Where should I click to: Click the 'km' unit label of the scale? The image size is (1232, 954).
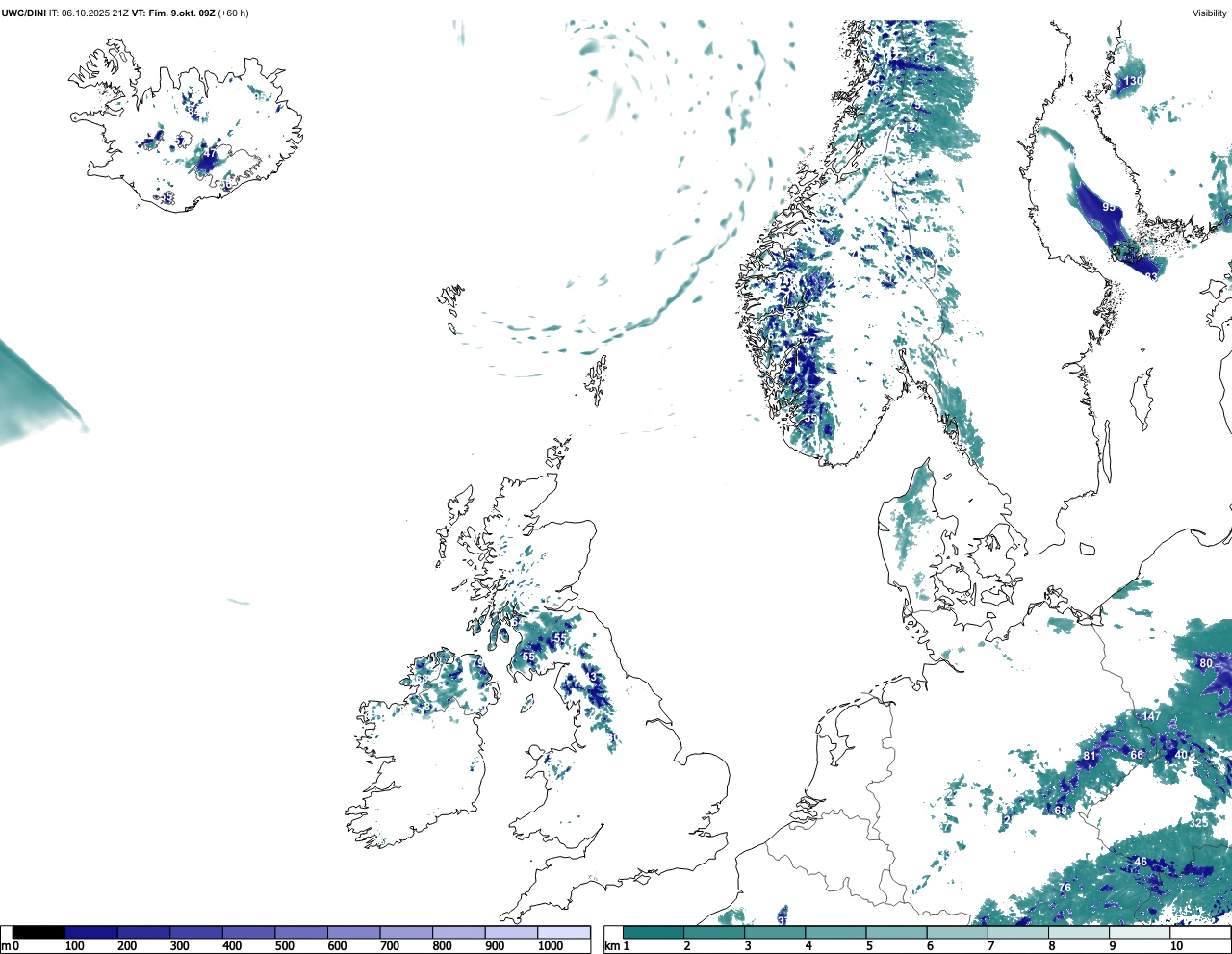(x=611, y=946)
